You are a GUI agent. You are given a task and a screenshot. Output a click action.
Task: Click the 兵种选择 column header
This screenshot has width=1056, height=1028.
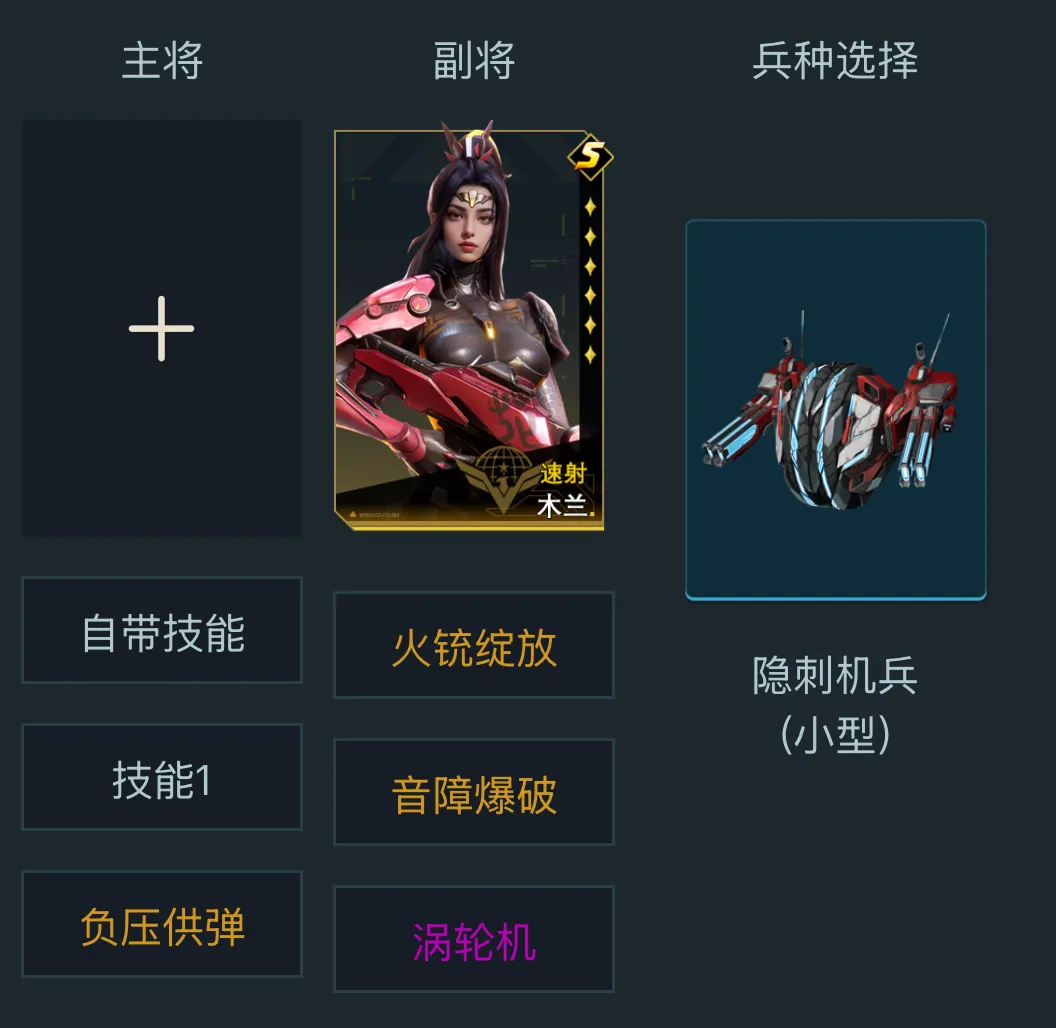(835, 61)
